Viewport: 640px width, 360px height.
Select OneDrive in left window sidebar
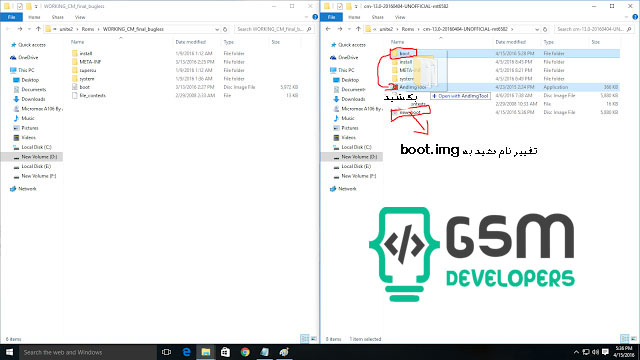pyautogui.click(x=24, y=58)
